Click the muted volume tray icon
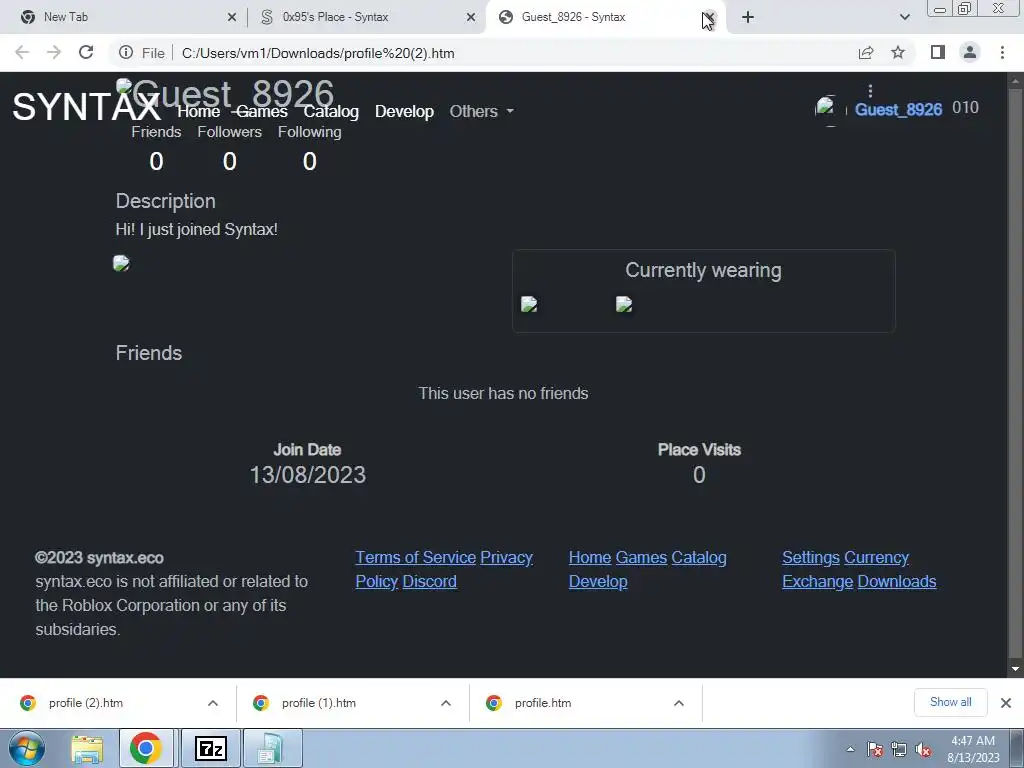 tap(923, 750)
